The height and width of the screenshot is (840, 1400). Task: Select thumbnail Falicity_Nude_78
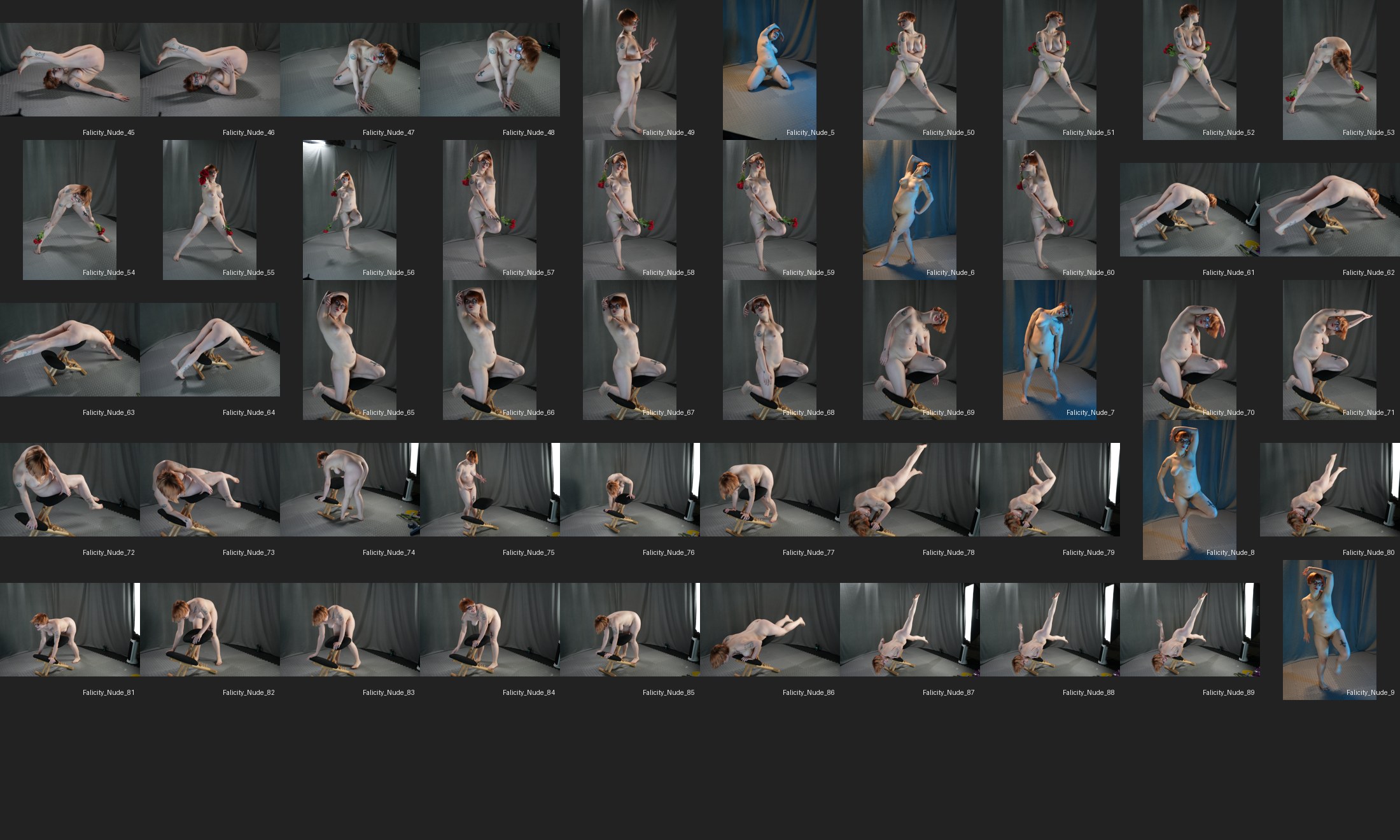pos(910,490)
